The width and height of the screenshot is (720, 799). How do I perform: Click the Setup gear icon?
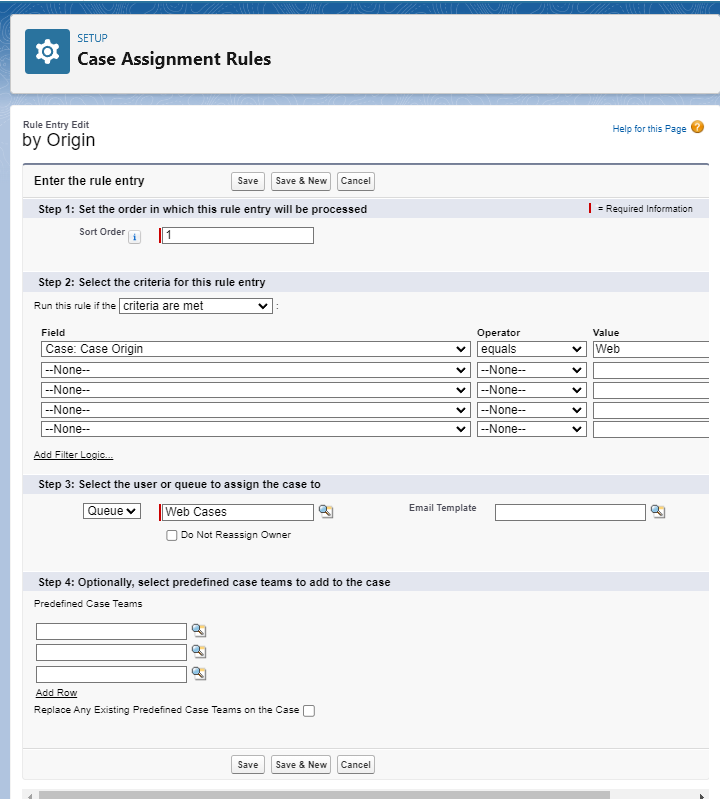coord(46,52)
